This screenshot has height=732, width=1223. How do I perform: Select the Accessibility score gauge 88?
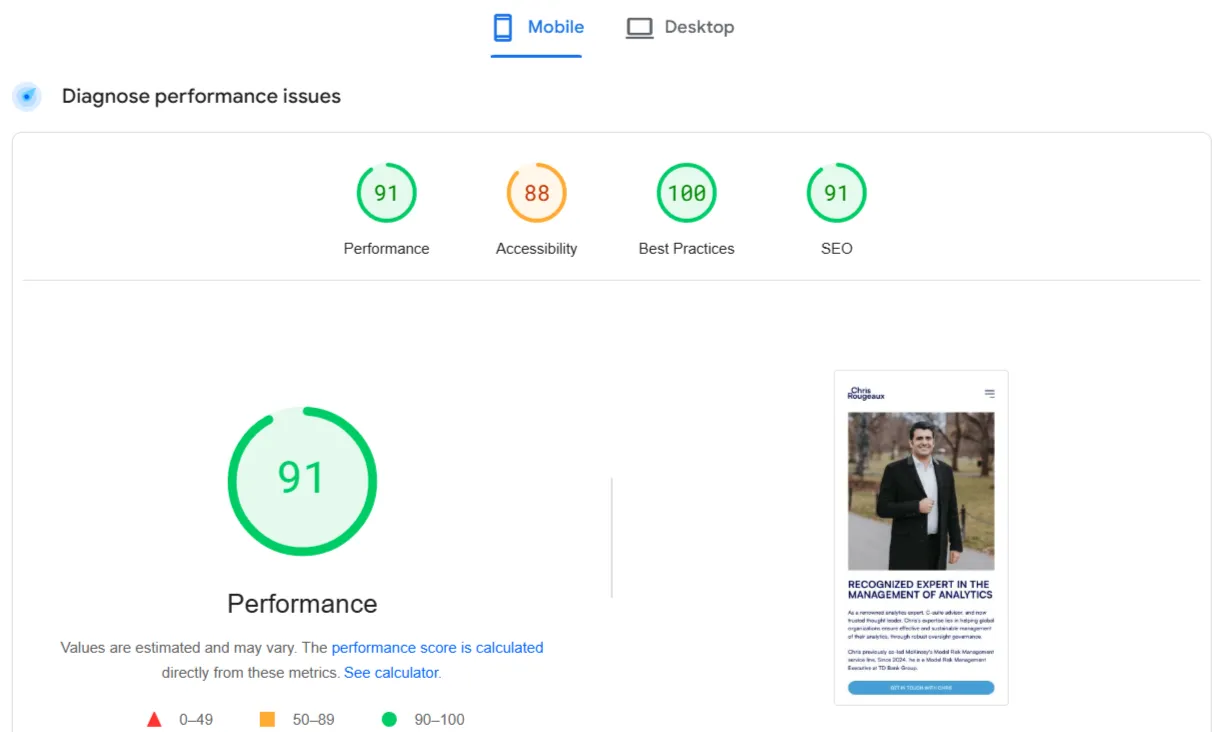coord(537,193)
